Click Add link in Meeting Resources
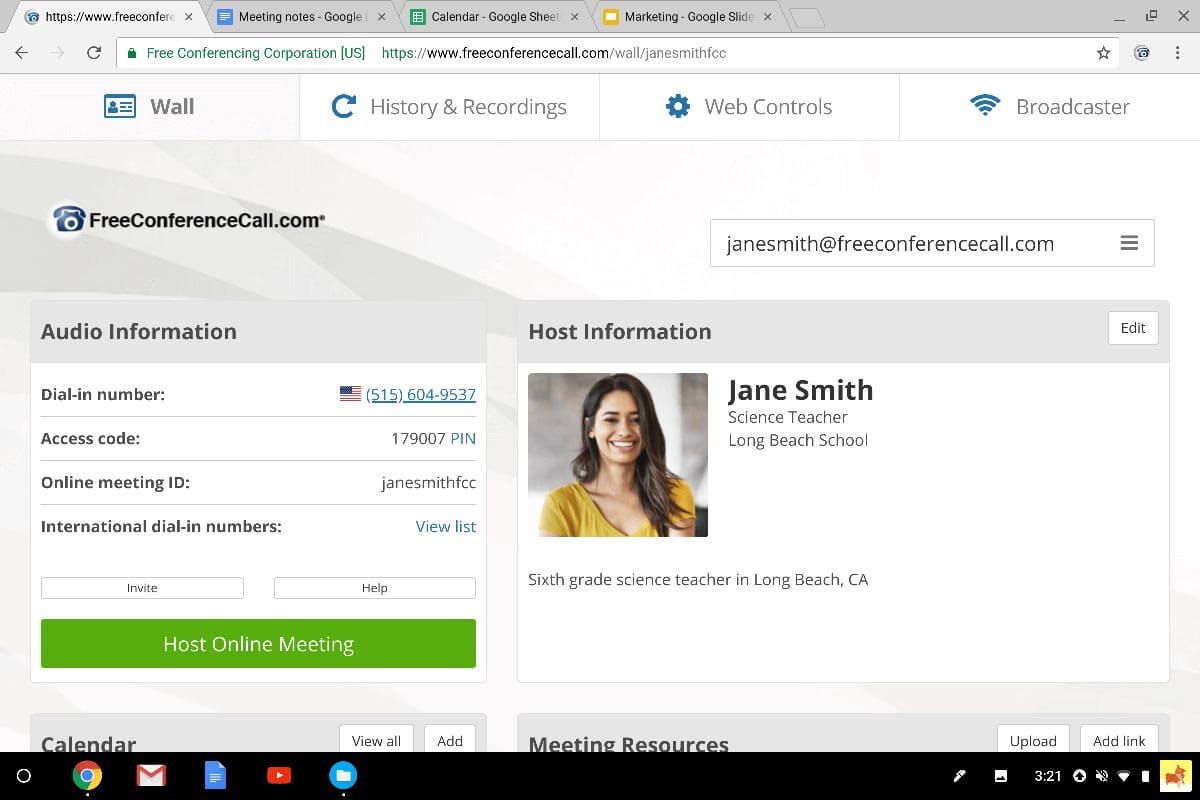This screenshot has width=1200, height=800. pyautogui.click(x=1119, y=740)
